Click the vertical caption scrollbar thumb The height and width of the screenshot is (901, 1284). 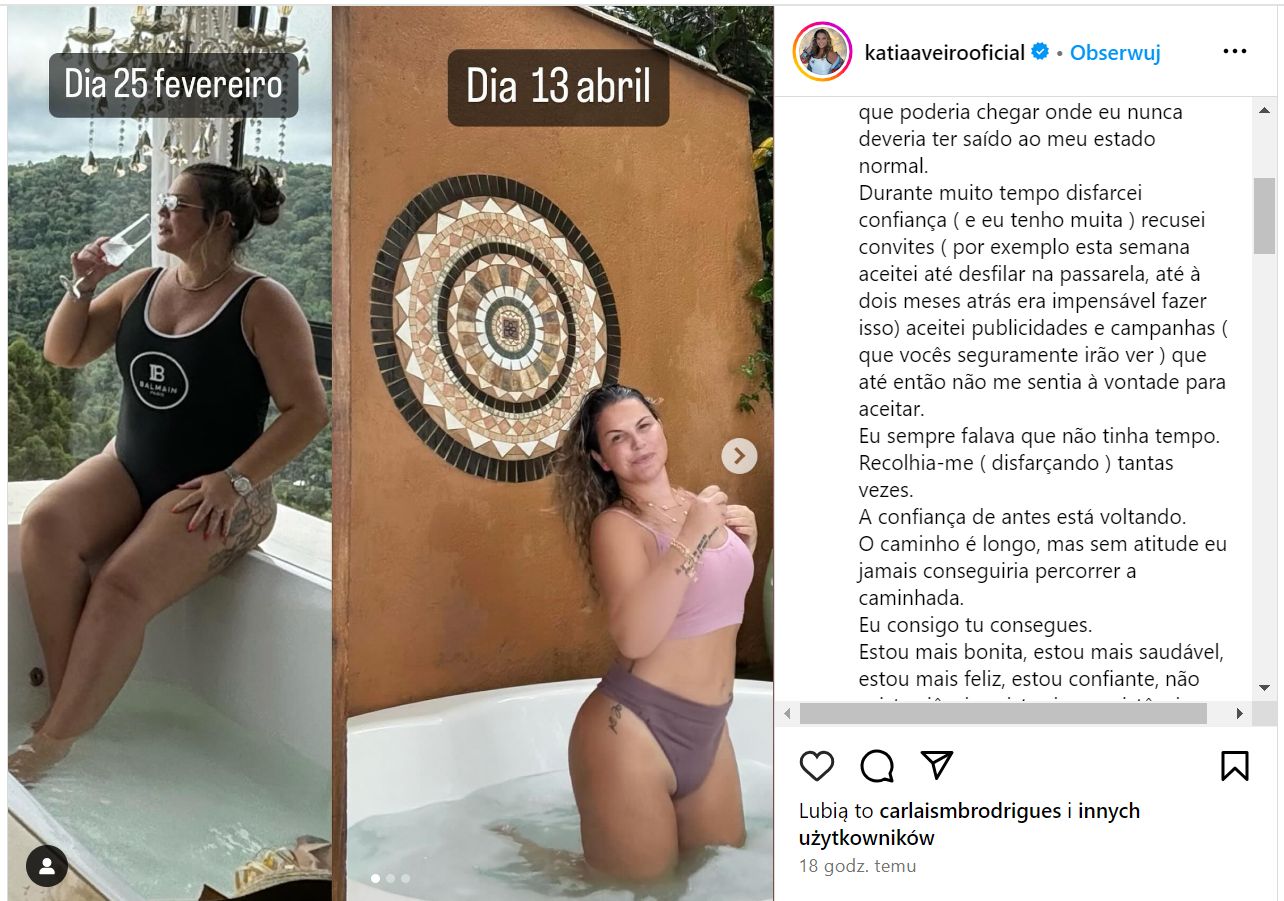point(1264,215)
